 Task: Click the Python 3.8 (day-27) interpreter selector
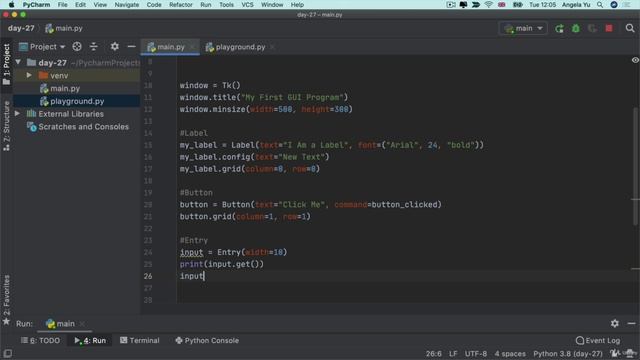pyautogui.click(x=568, y=354)
